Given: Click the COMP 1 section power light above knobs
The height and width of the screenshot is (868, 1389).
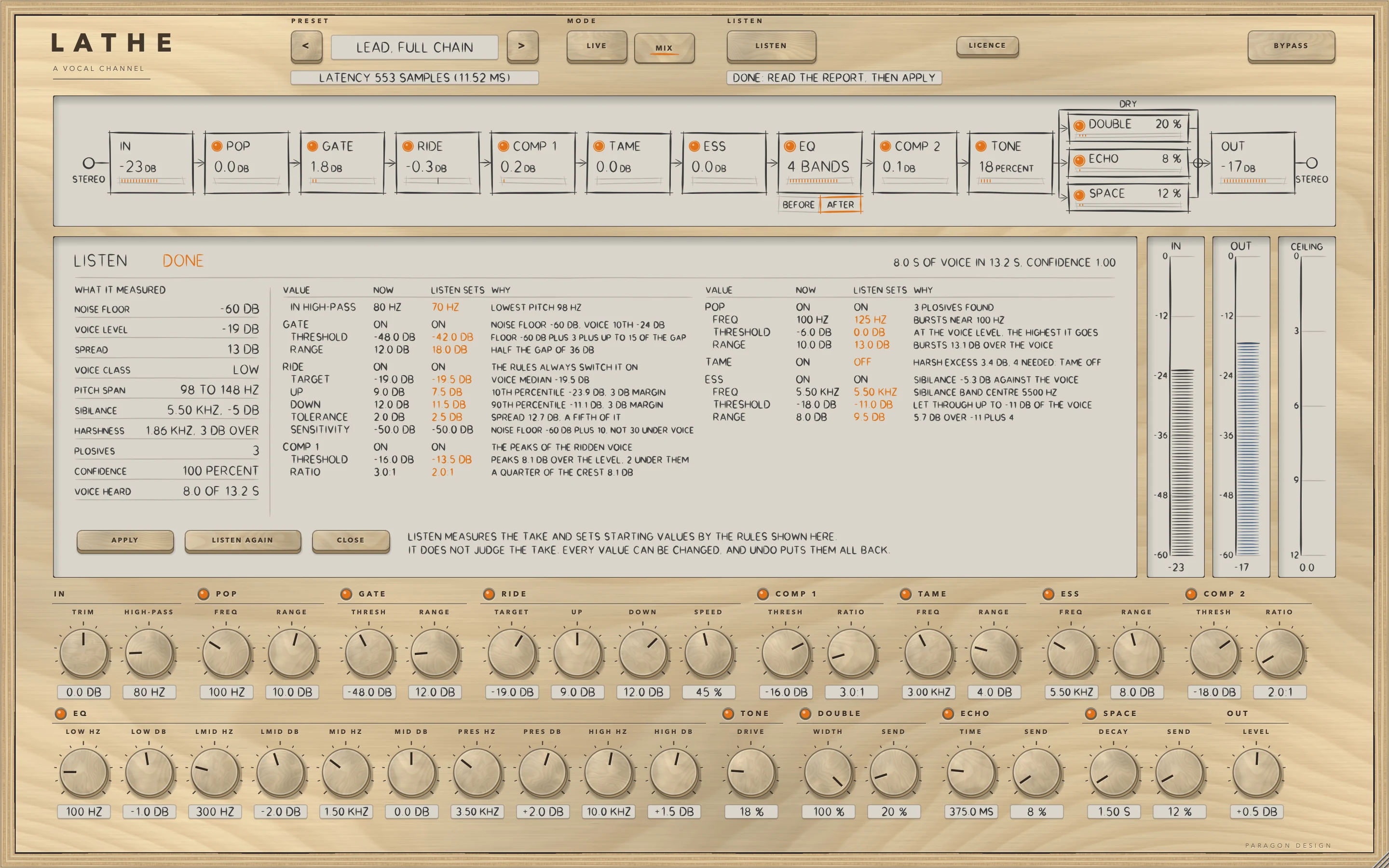Looking at the screenshot, I should [x=763, y=594].
